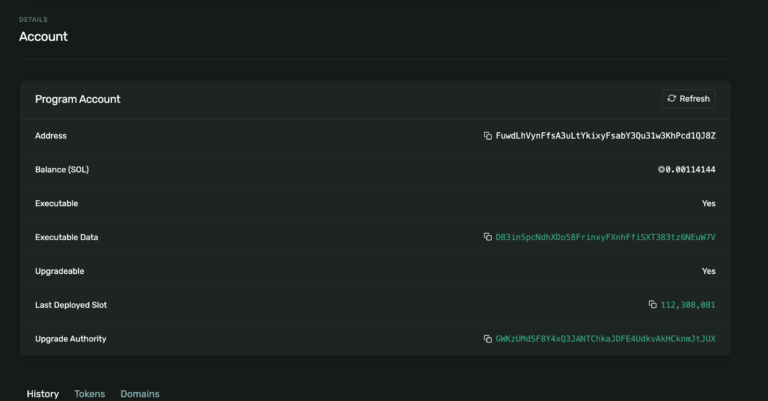Switch to the History tab
Image resolution: width=768 pixels, height=401 pixels.
[x=42, y=394]
